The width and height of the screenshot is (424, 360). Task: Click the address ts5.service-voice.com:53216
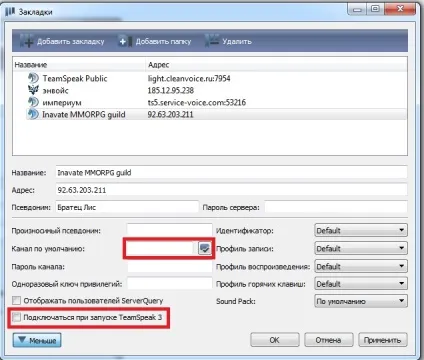click(x=197, y=102)
